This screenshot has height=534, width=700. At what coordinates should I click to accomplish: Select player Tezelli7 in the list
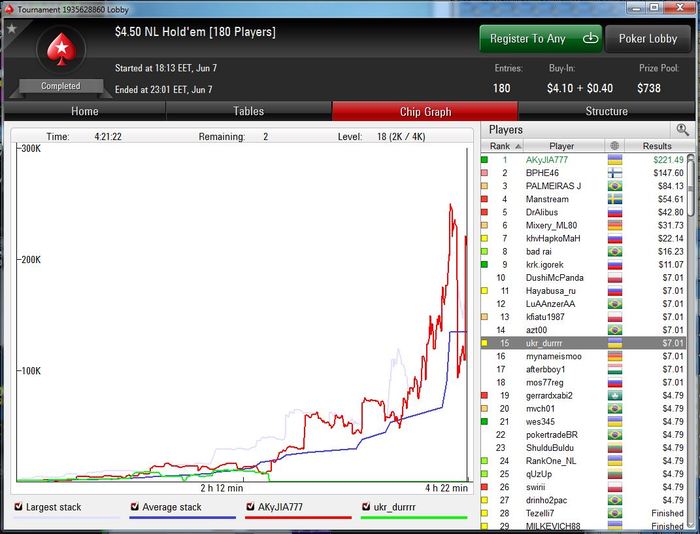click(583, 513)
